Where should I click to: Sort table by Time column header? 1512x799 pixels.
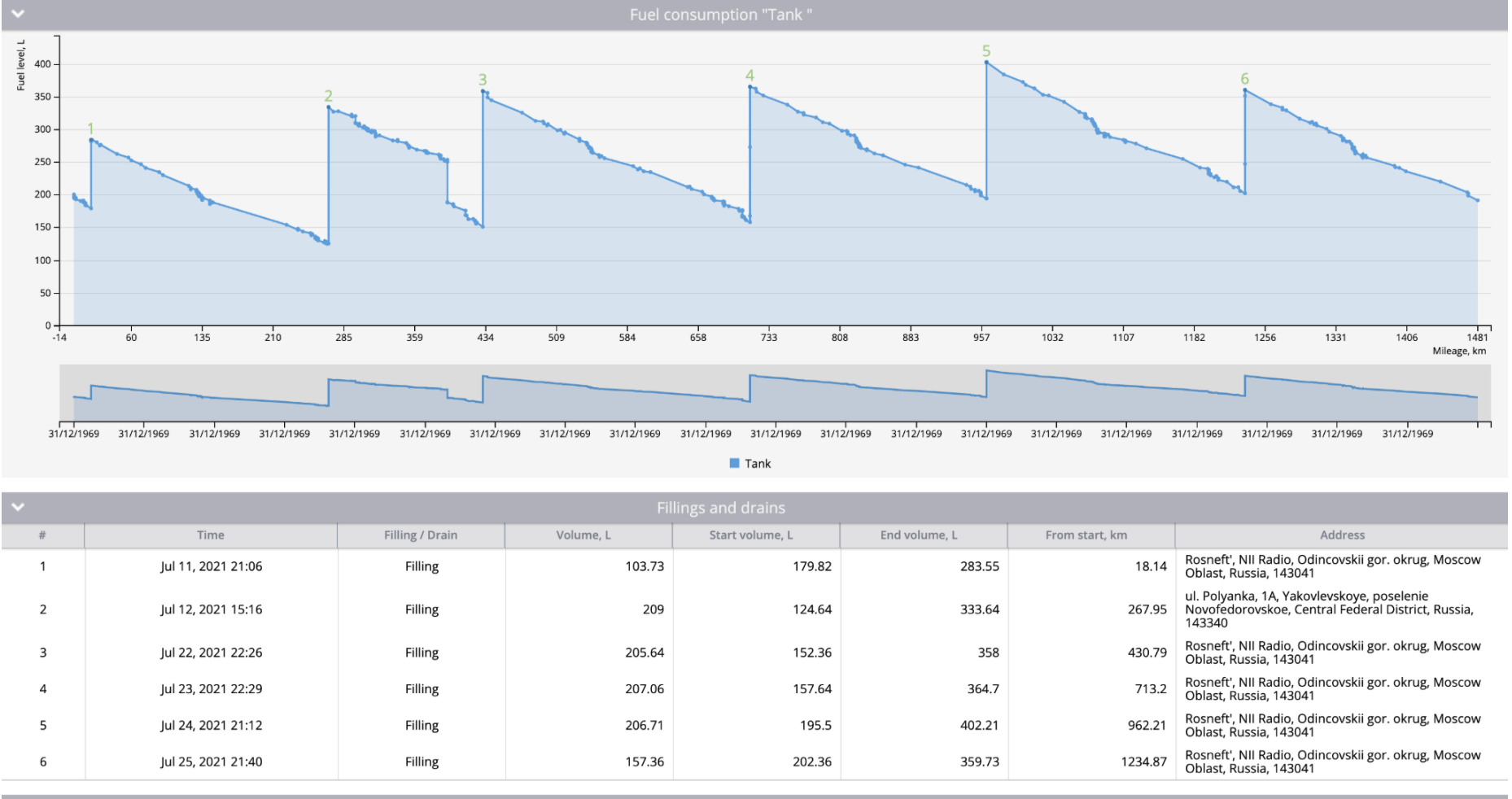(x=211, y=535)
